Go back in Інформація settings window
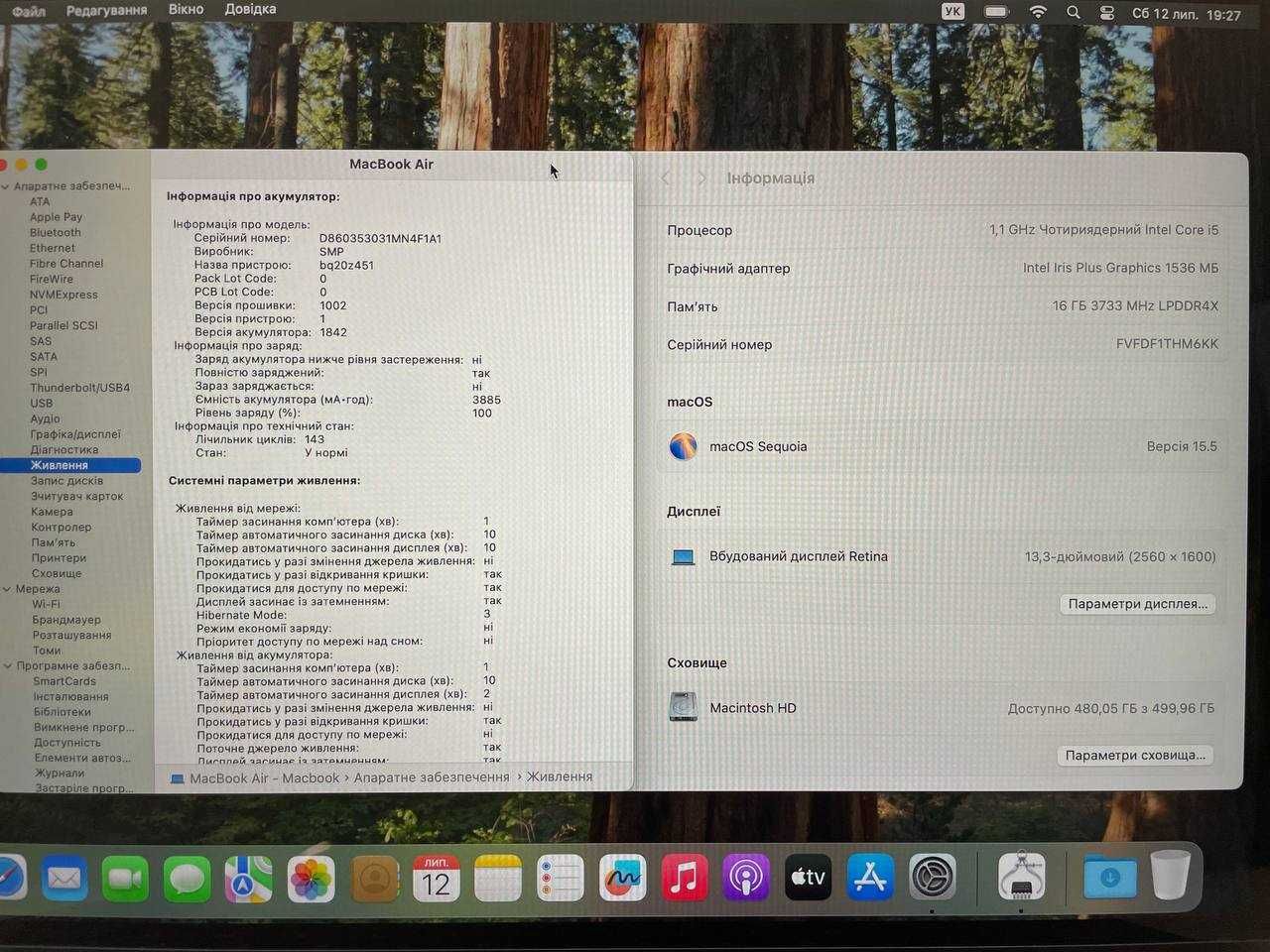The image size is (1270, 952). tap(666, 178)
